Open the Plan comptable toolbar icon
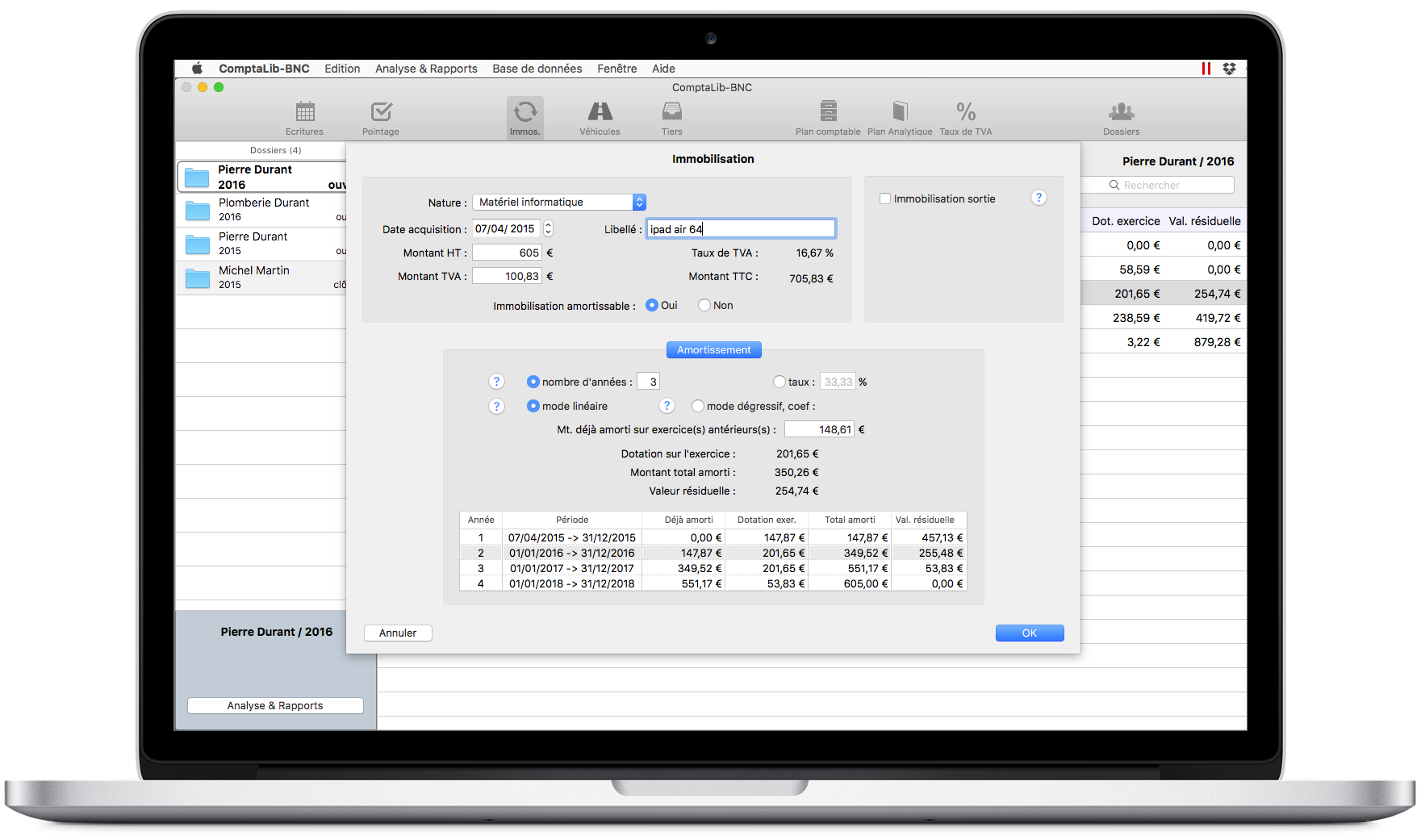This screenshot has width=1421, height=840. (828, 118)
